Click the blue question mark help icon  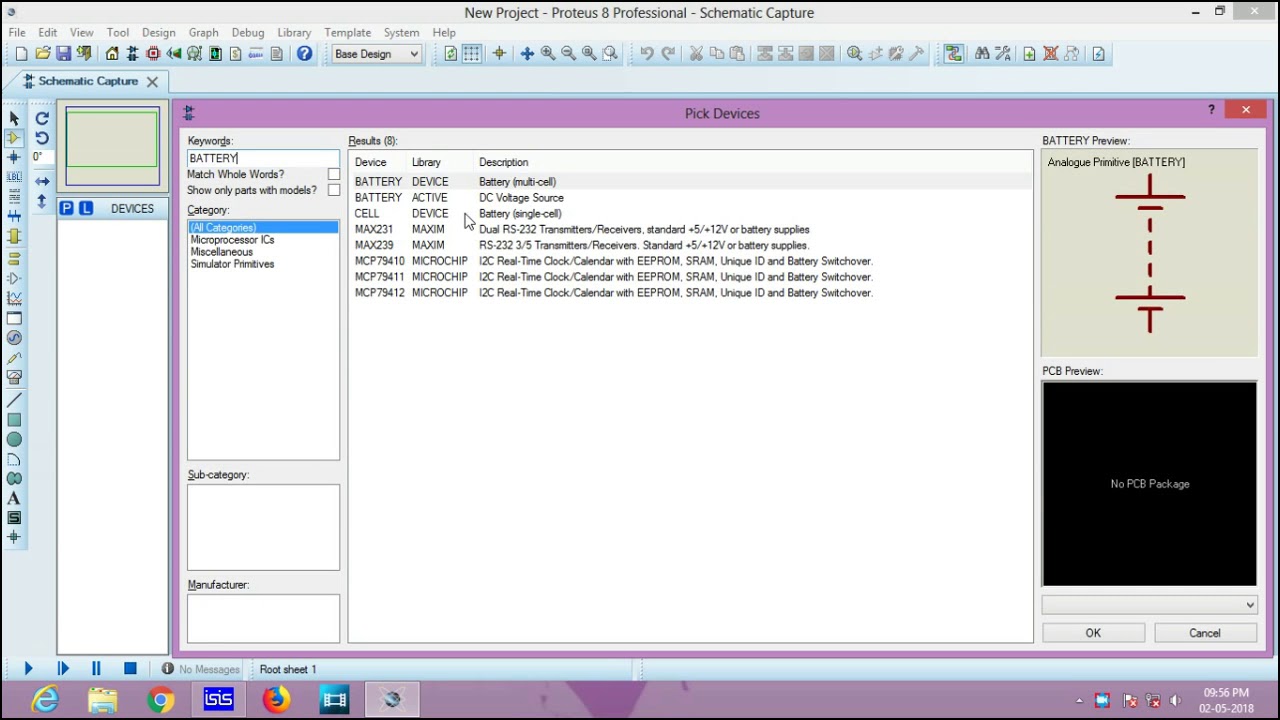(x=304, y=54)
